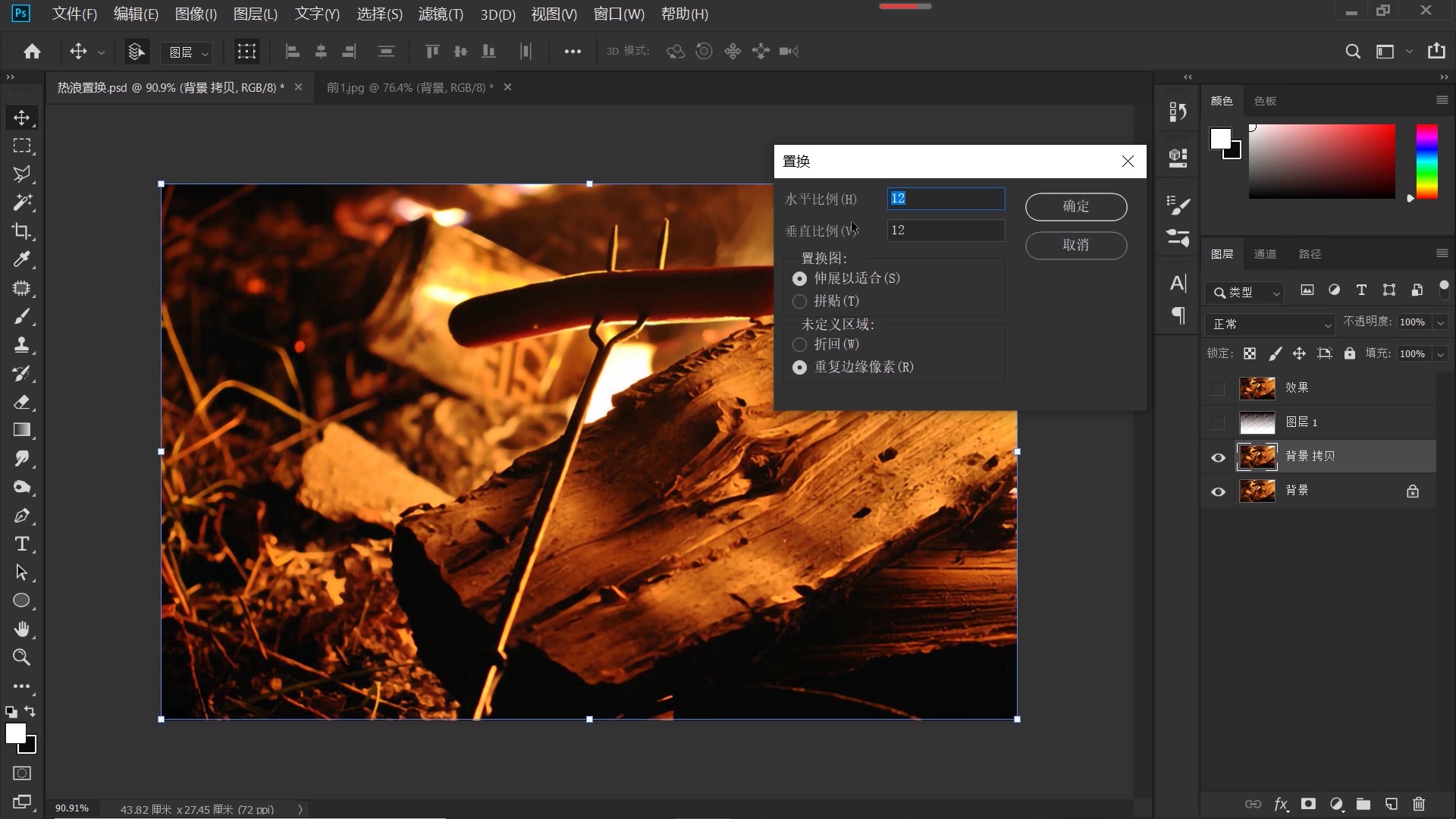Viewport: 1456px width, 819px height.
Task: Select the Zoom tool in toolbar
Action: pyautogui.click(x=21, y=657)
